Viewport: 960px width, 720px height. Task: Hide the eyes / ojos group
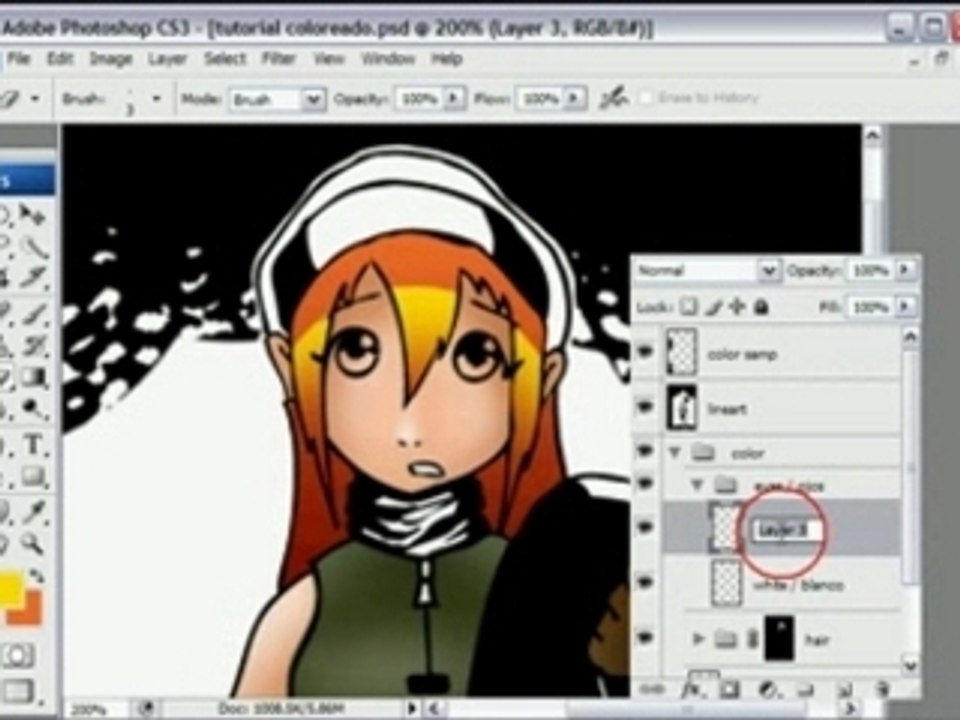tap(645, 484)
